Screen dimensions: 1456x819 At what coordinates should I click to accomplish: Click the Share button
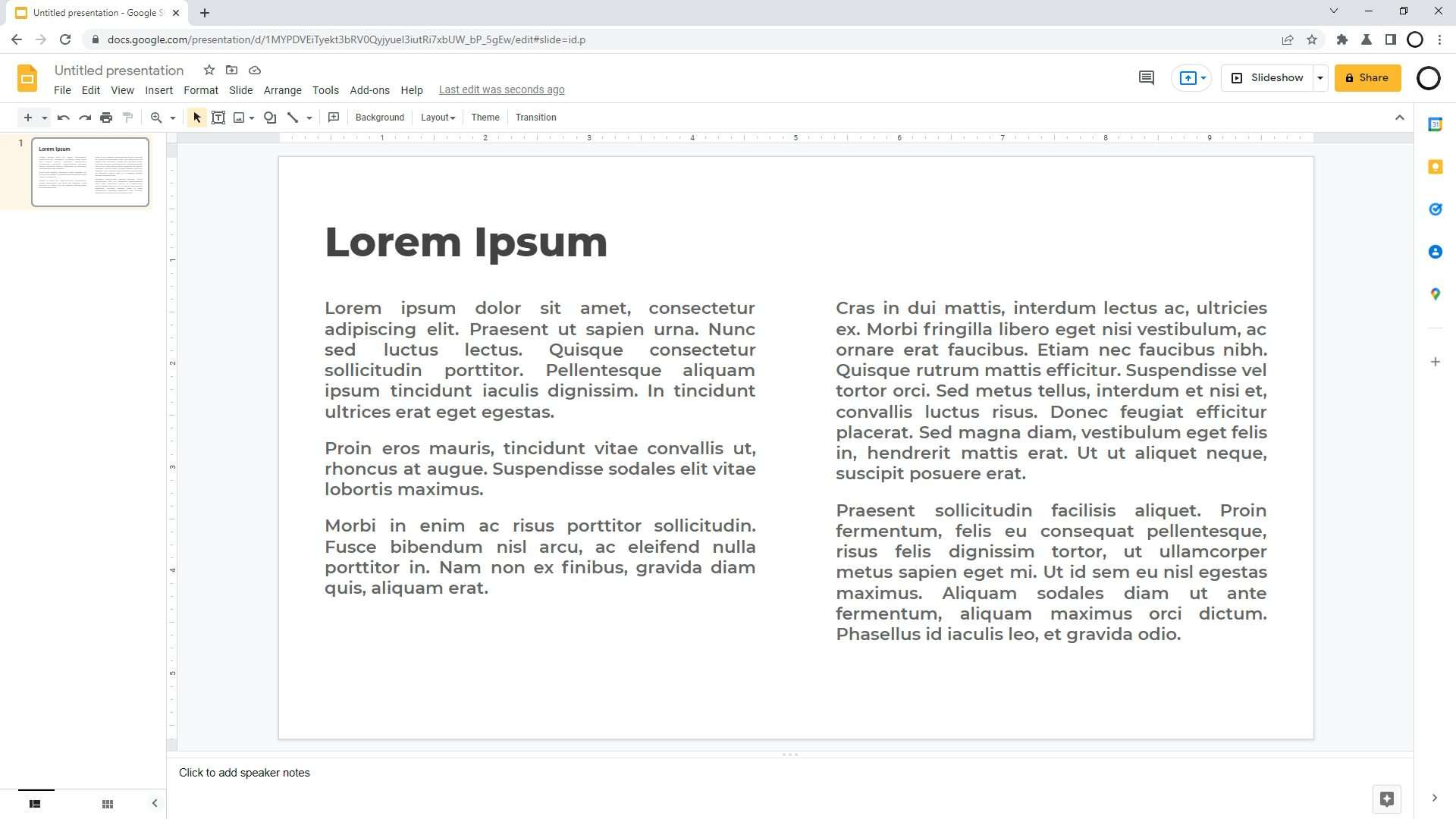1367,77
